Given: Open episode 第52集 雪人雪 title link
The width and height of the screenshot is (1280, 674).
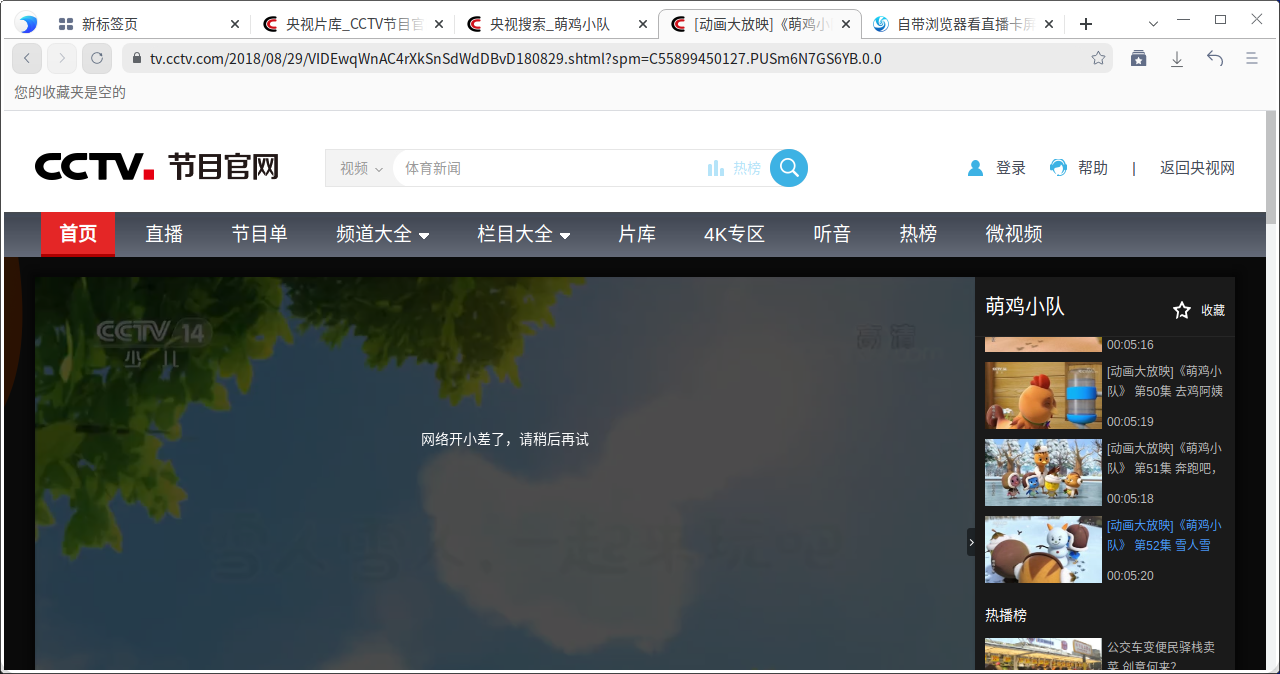Looking at the screenshot, I should (1165, 535).
